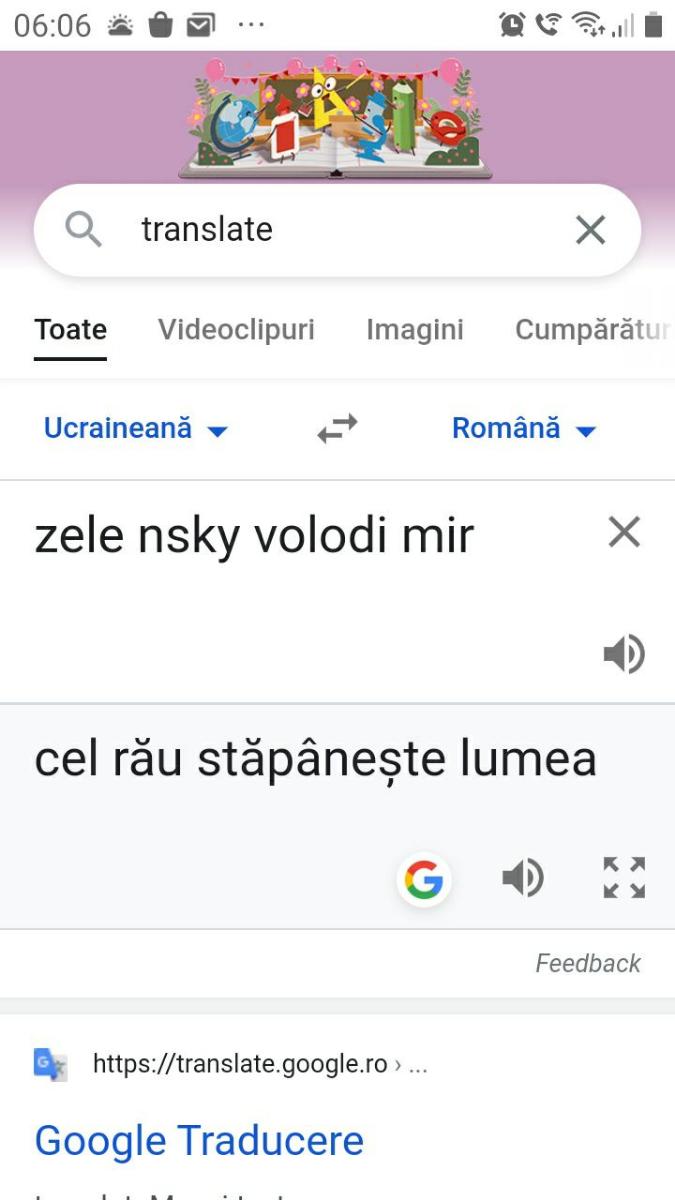The height and width of the screenshot is (1200, 675).
Task: Open the Ucraineană language dropdown
Action: pyautogui.click(x=134, y=428)
